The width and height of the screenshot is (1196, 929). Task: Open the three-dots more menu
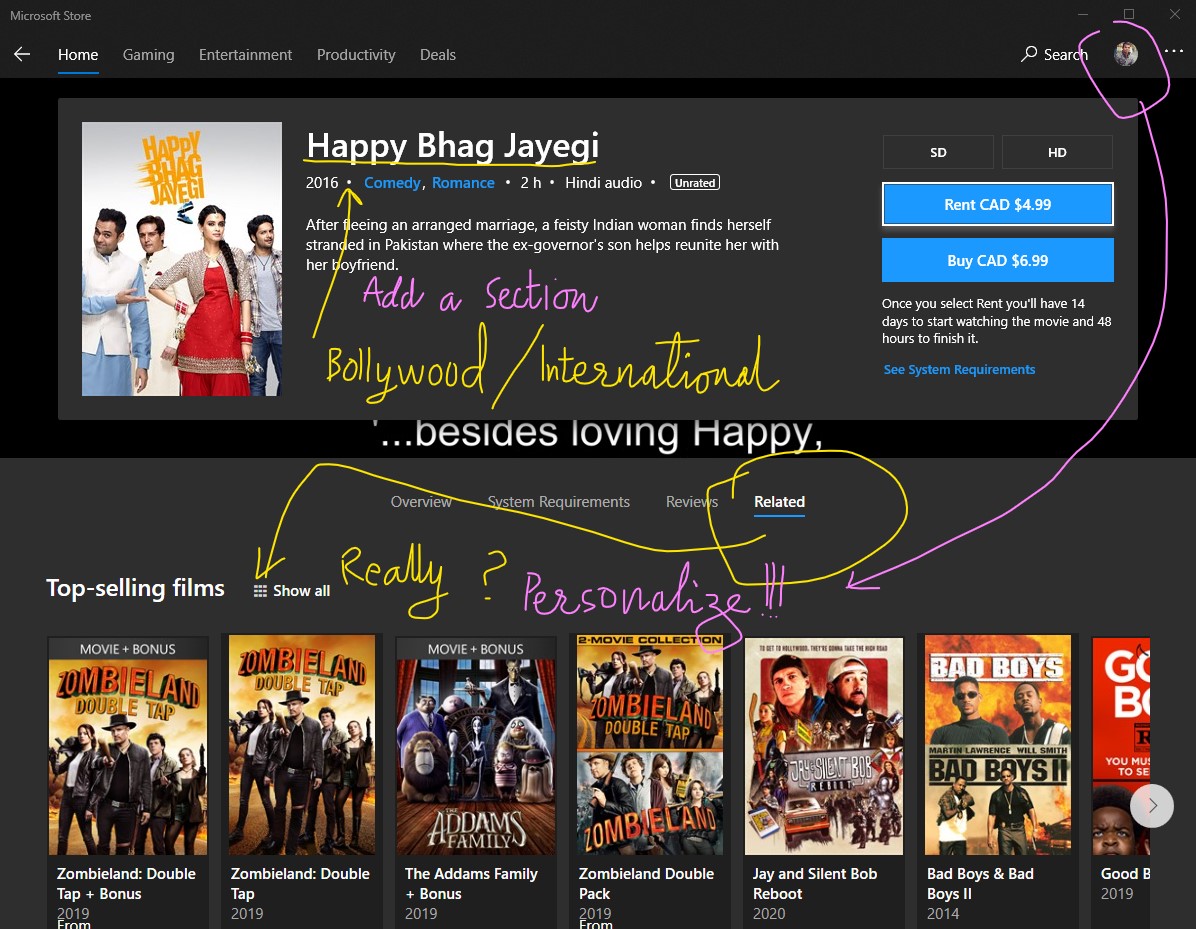1174,51
